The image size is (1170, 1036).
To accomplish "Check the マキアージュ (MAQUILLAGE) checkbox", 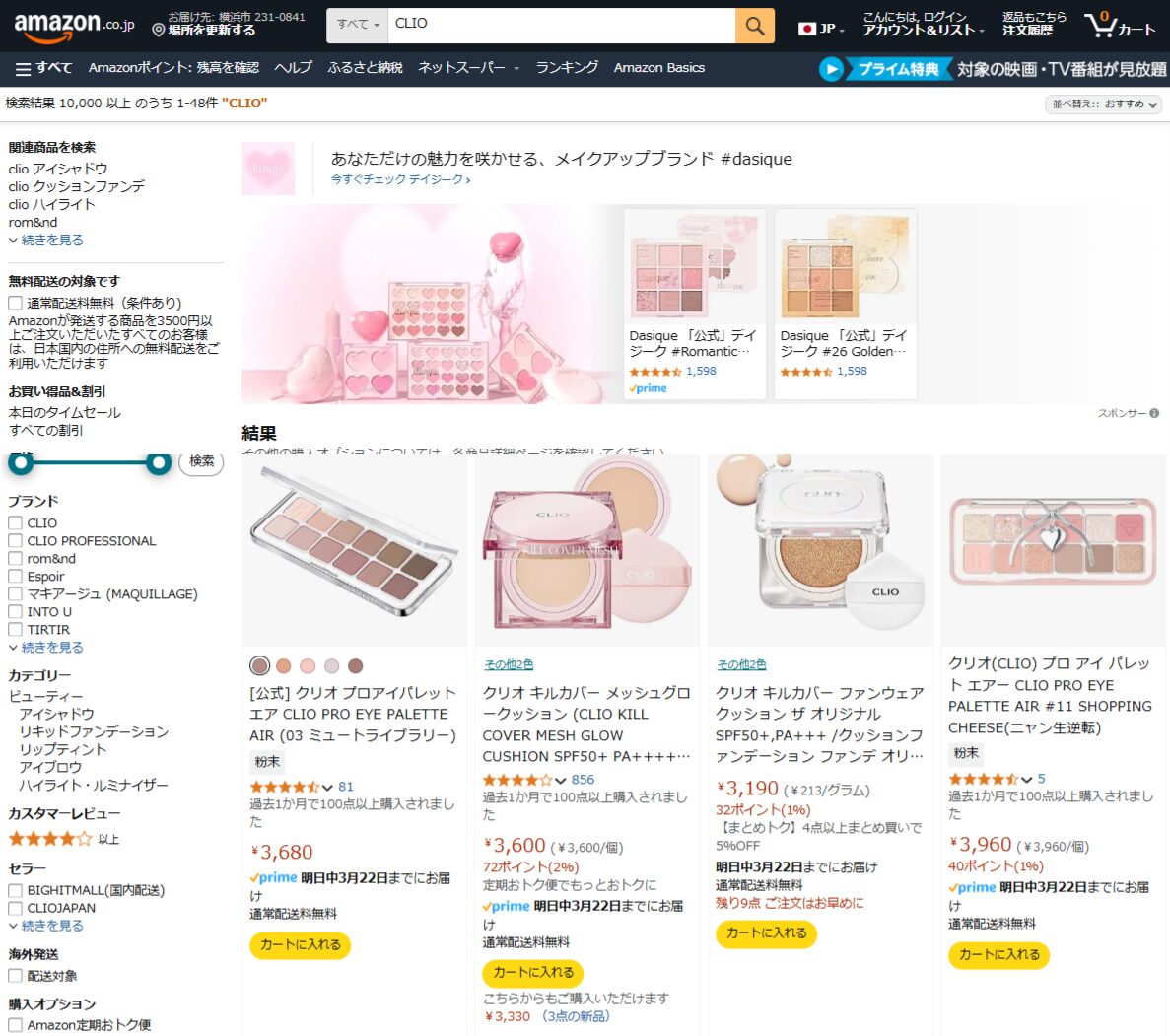I will [15, 594].
